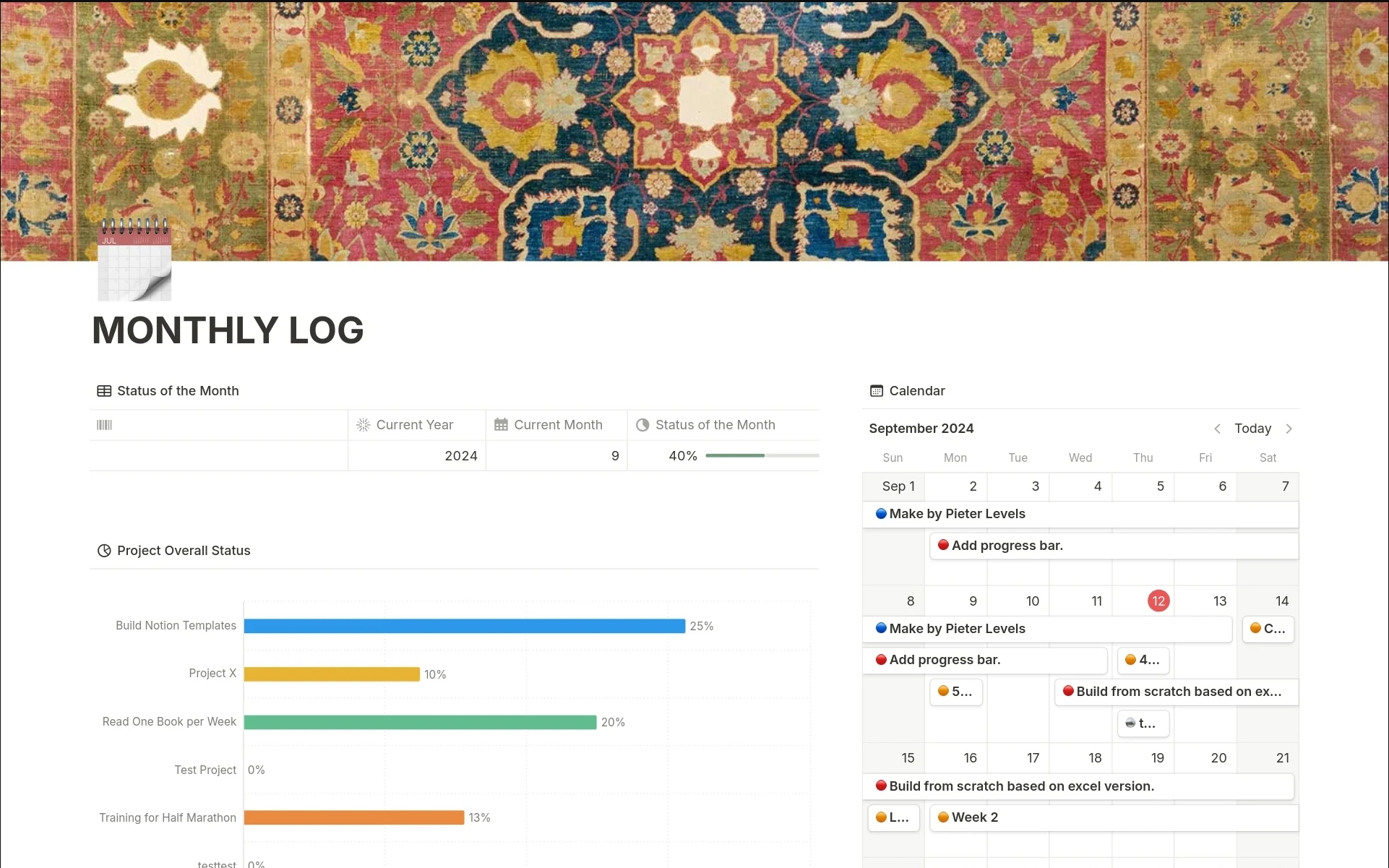The image size is (1389, 868).
Task: Click the Status of the Month pie icon
Action: 642,425
